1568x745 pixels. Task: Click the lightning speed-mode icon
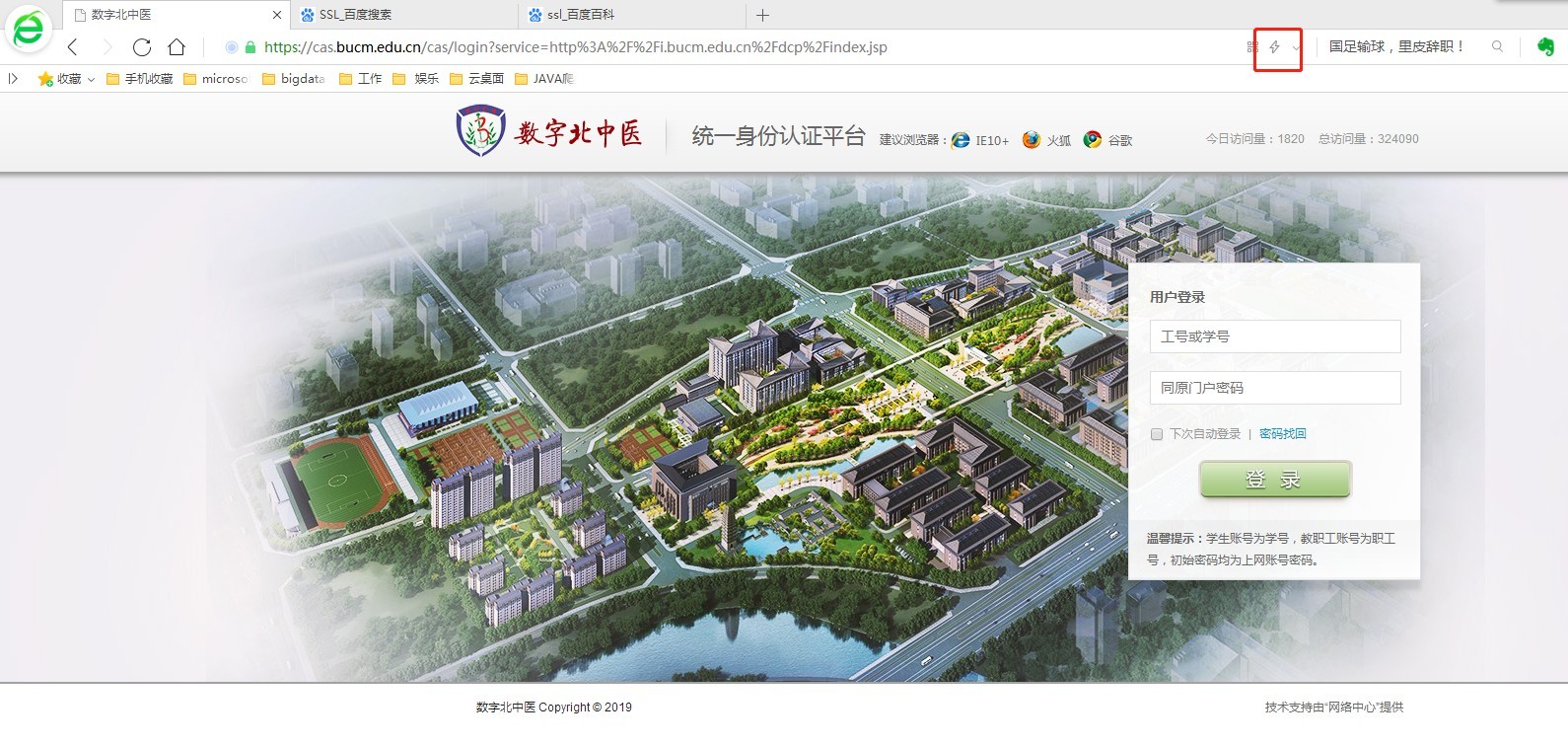[1274, 47]
